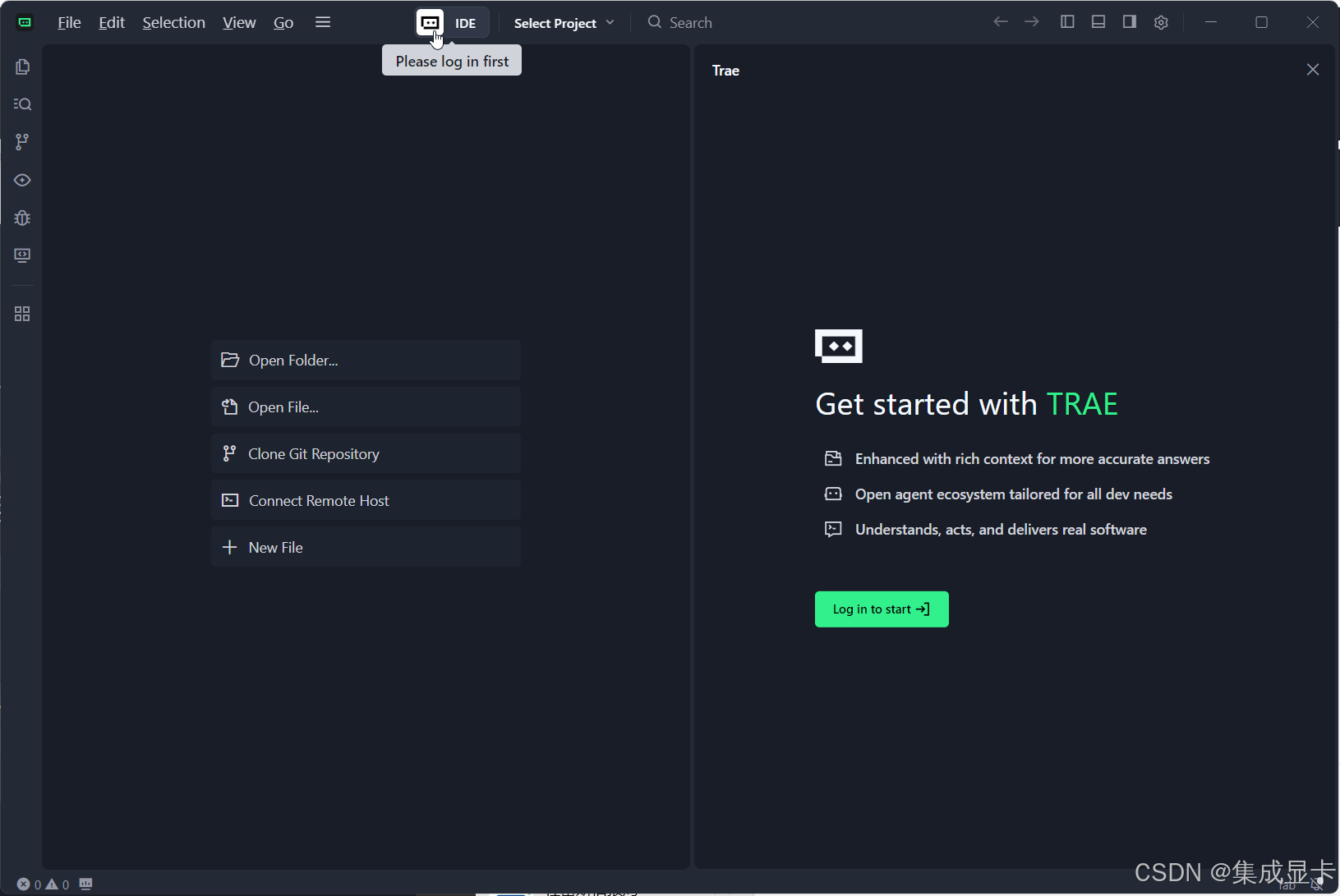Toggle the primary side bar layout icon
This screenshot has height=896, width=1340.
coord(1067,22)
